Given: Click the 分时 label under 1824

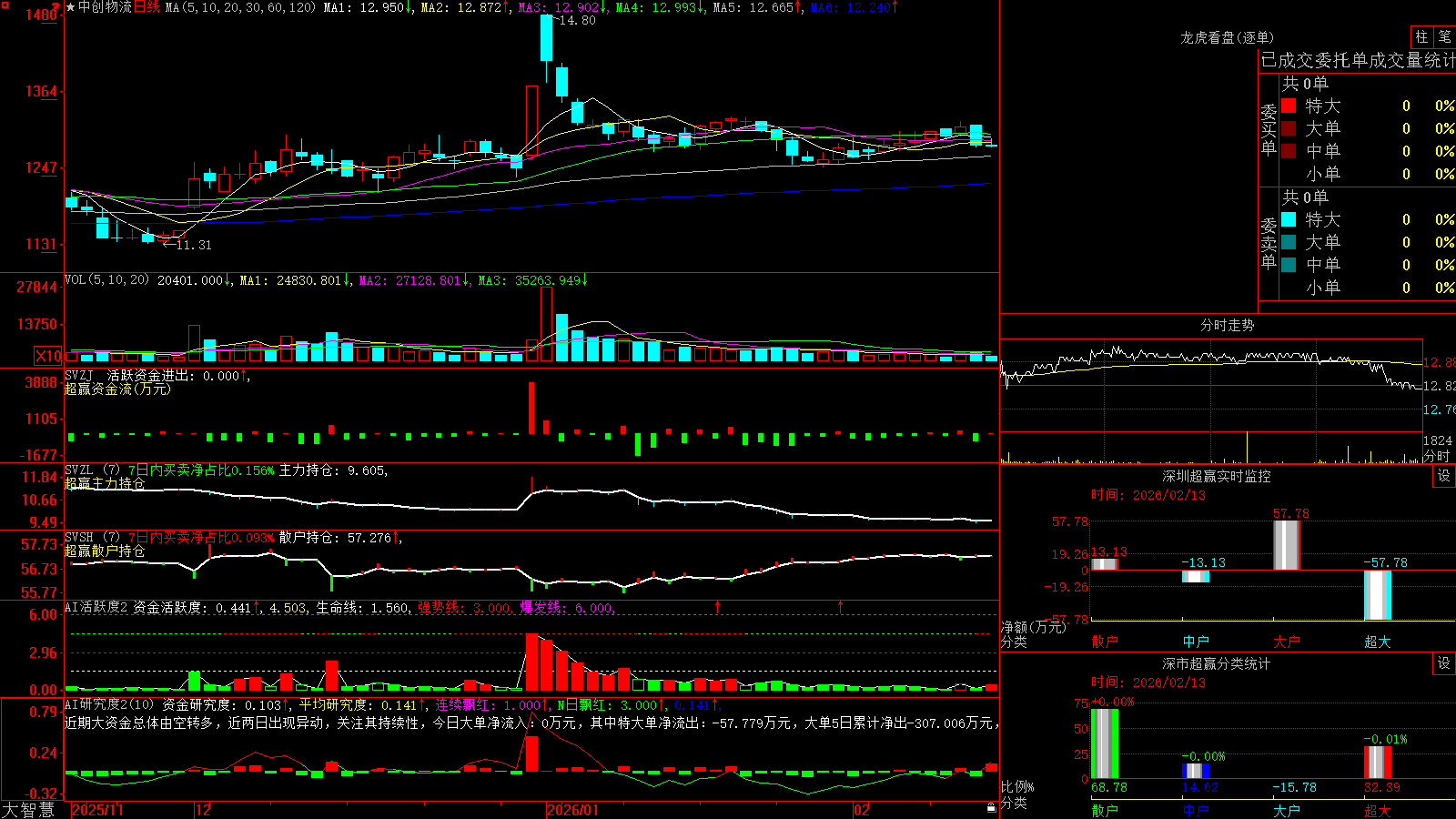Looking at the screenshot, I should 1437,456.
